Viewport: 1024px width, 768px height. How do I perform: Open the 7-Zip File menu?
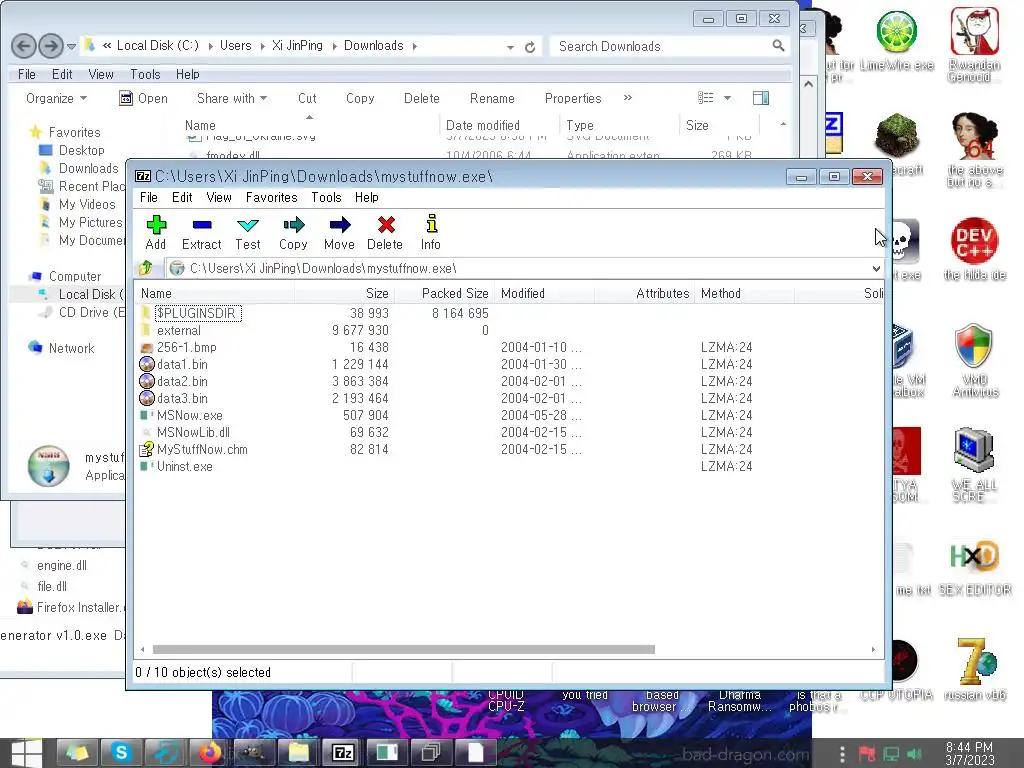point(149,197)
